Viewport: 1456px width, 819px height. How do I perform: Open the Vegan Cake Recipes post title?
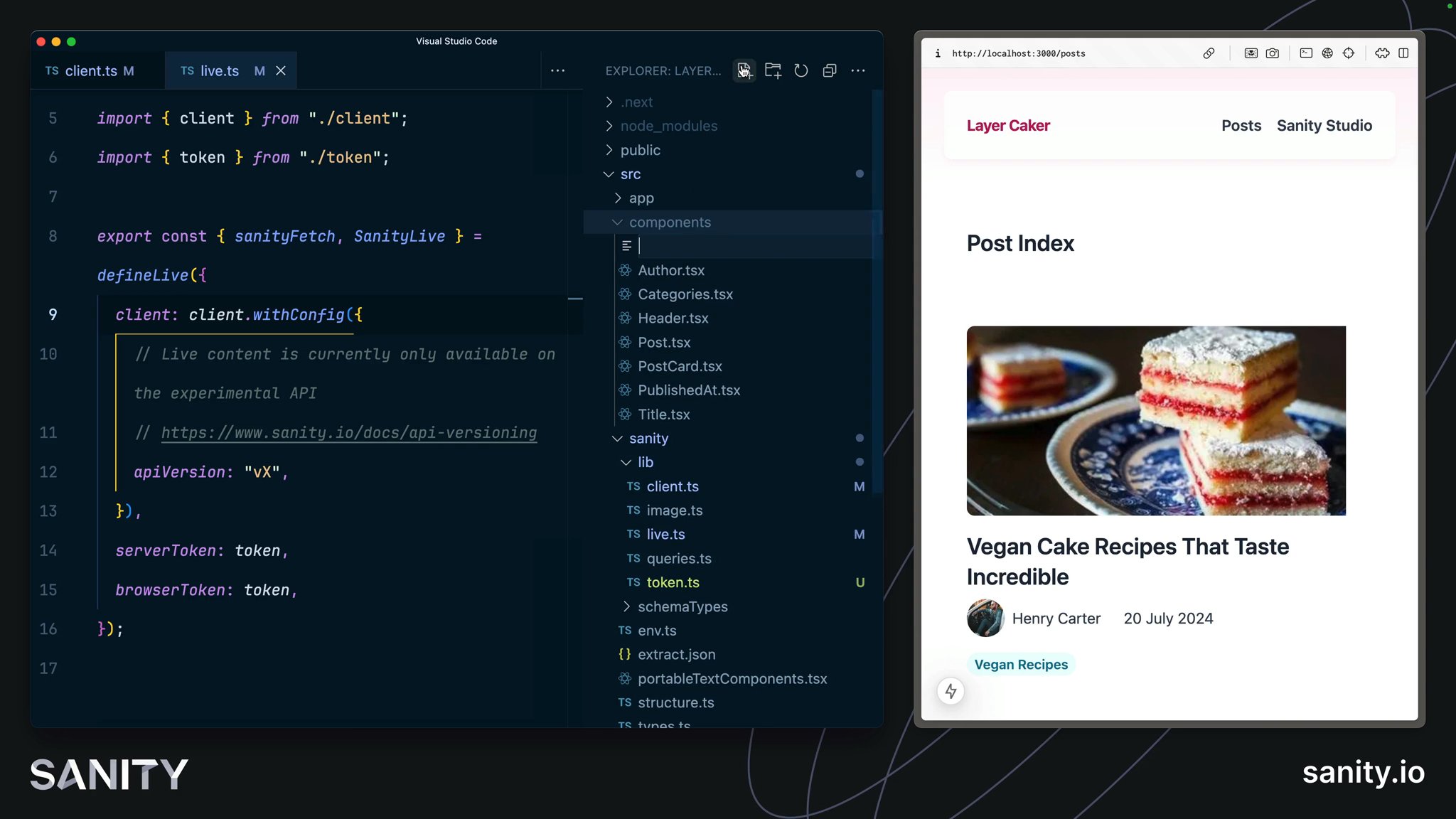[1128, 562]
